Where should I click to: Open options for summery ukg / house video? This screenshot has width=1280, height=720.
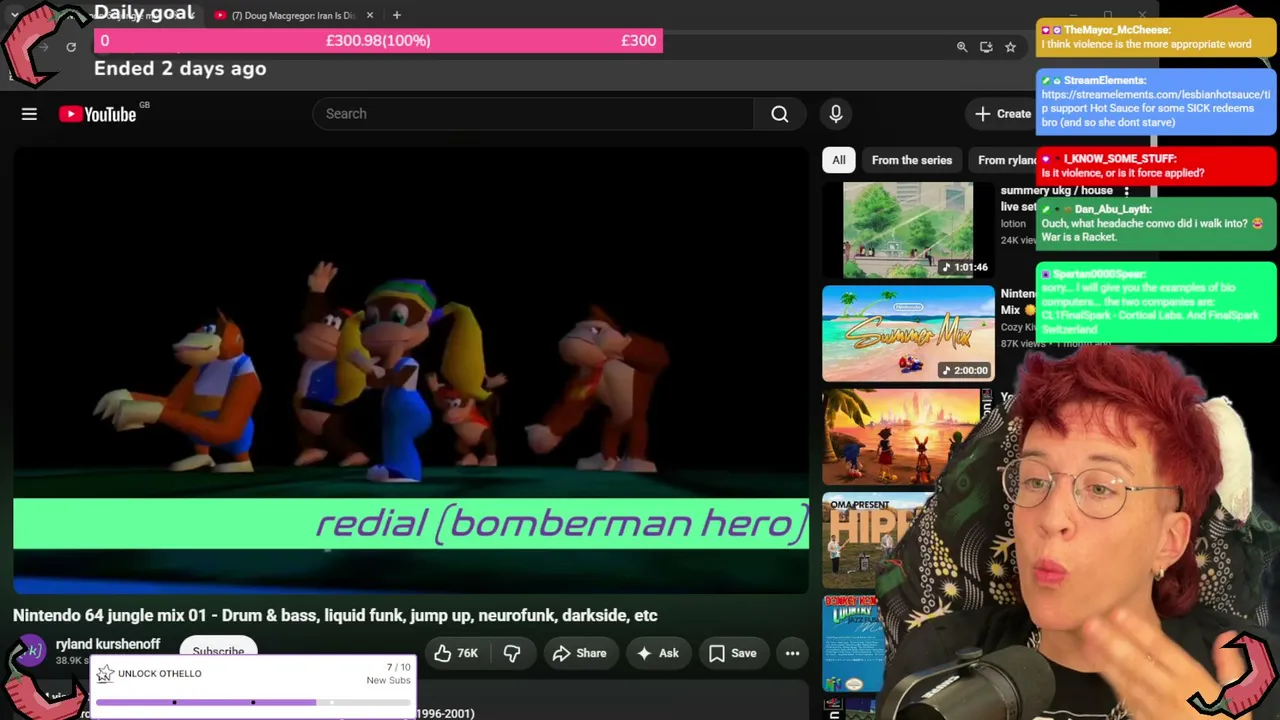1126,191
